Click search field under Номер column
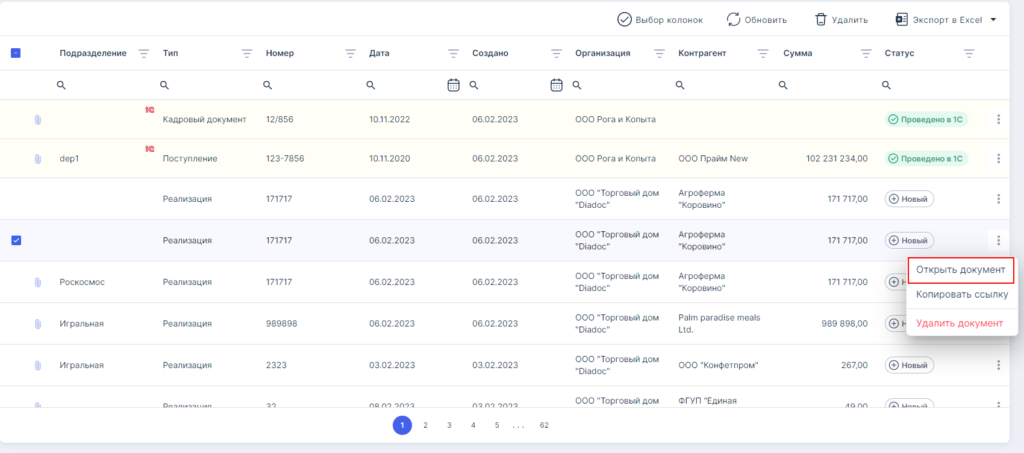The width and height of the screenshot is (1024, 453). pyautogui.click(x=311, y=85)
